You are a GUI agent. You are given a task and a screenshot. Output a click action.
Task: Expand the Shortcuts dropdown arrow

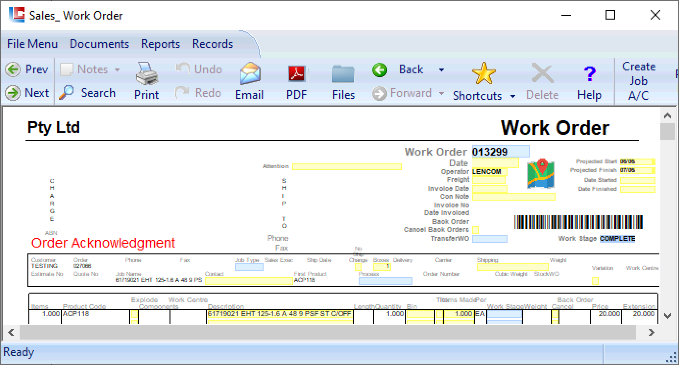coord(513,96)
